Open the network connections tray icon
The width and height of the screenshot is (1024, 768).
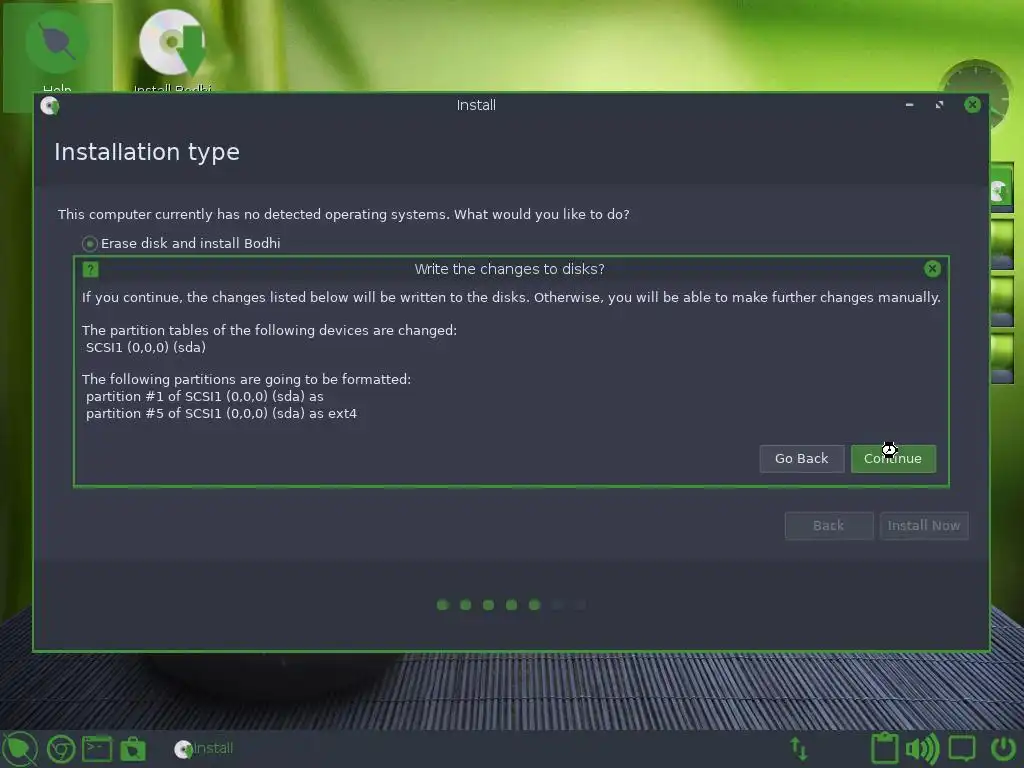[799, 748]
